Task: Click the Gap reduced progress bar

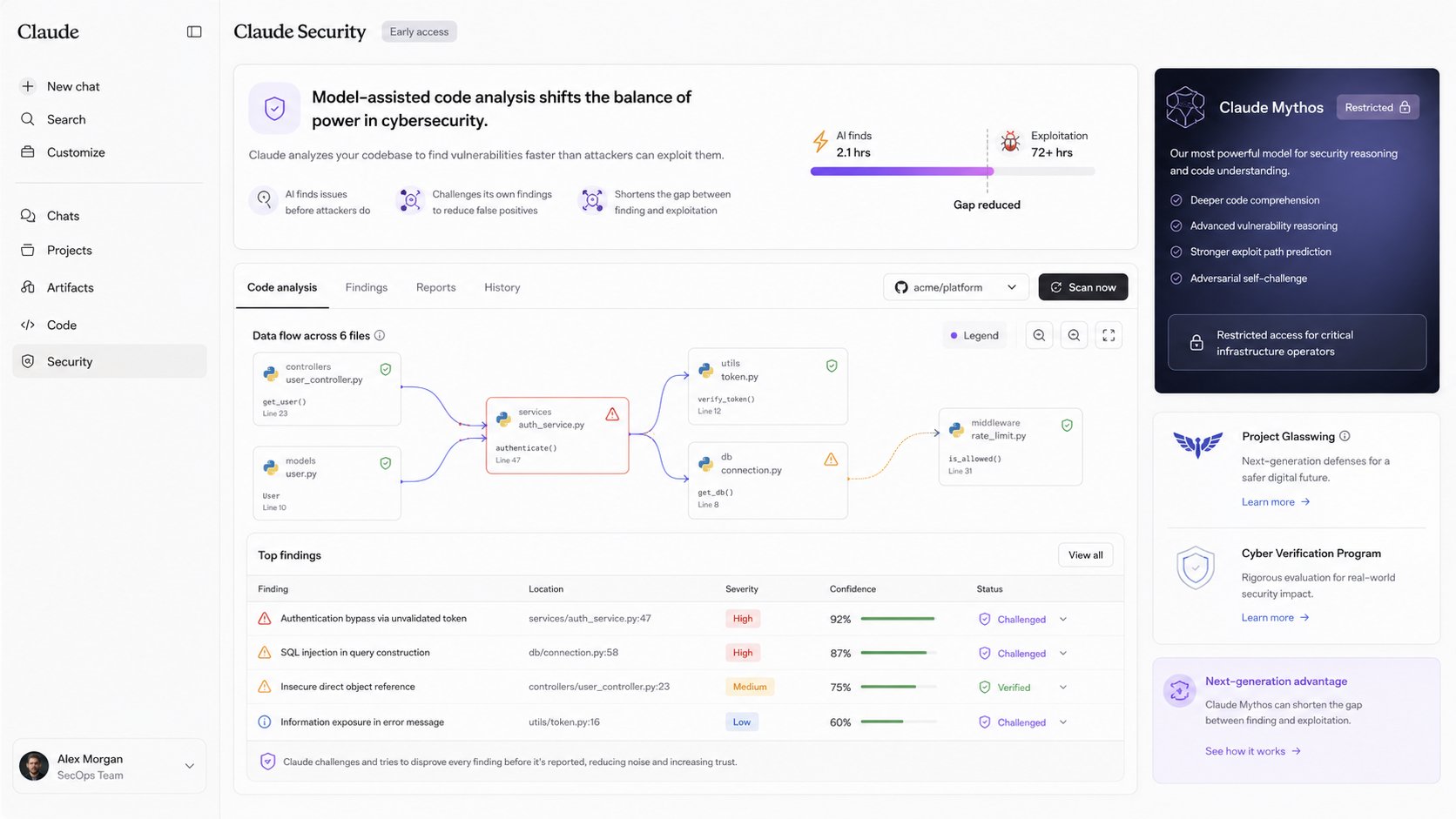Action: pos(953,171)
